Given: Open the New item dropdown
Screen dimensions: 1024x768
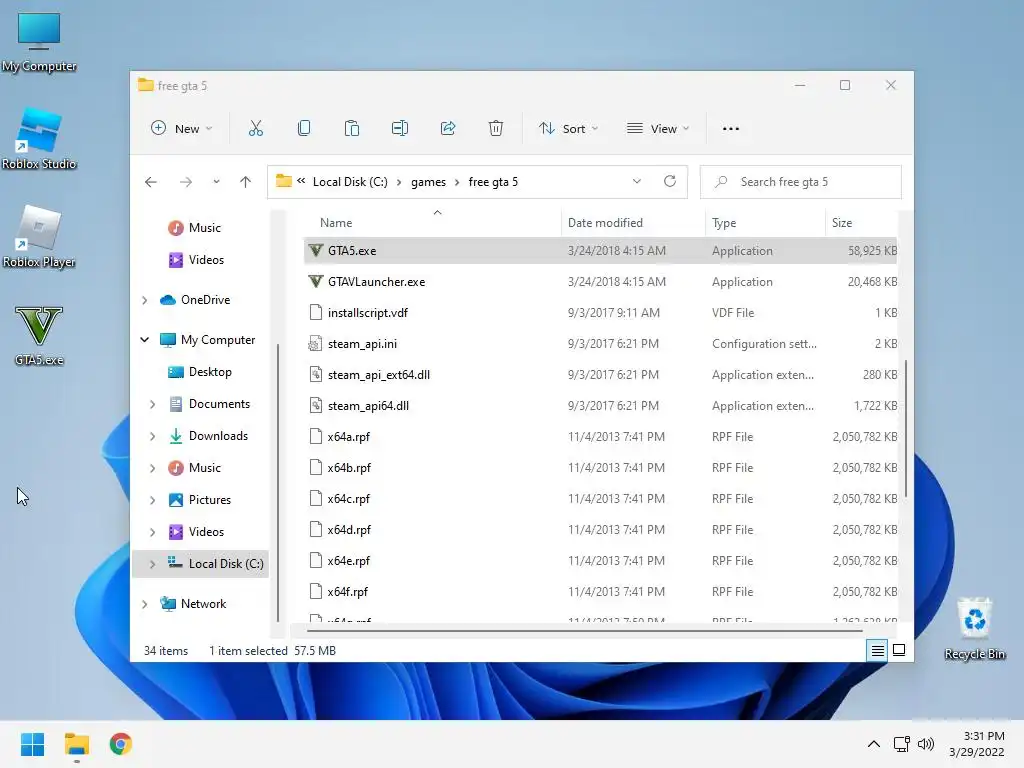Looking at the screenshot, I should pyautogui.click(x=181, y=129).
